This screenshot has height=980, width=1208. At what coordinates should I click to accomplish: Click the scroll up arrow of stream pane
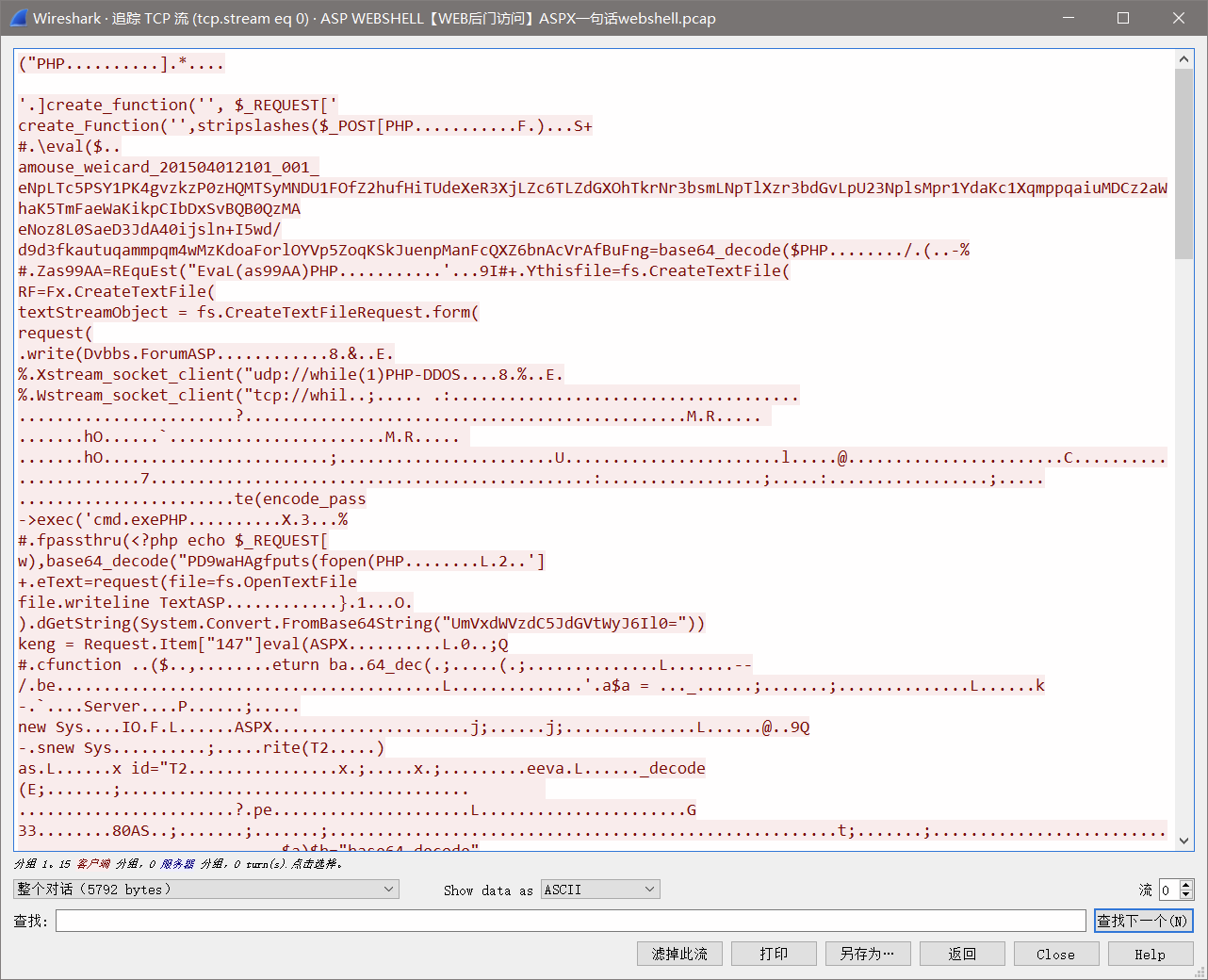click(x=1184, y=59)
